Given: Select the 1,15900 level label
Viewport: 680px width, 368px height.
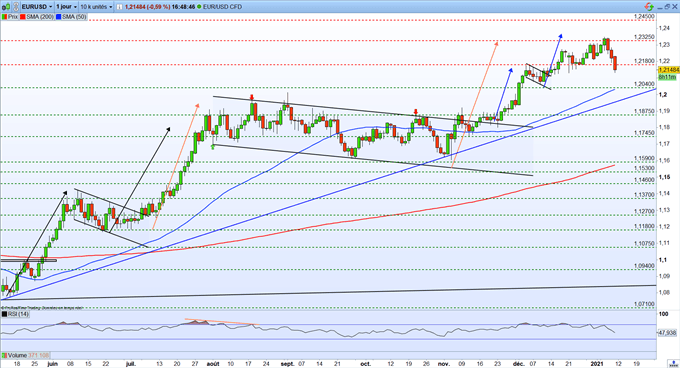Looking at the screenshot, I should click(x=644, y=159).
